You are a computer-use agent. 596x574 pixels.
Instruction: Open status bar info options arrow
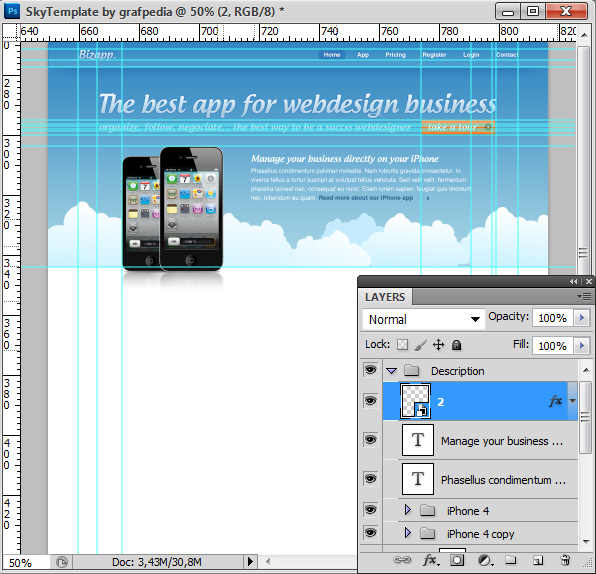(250, 561)
